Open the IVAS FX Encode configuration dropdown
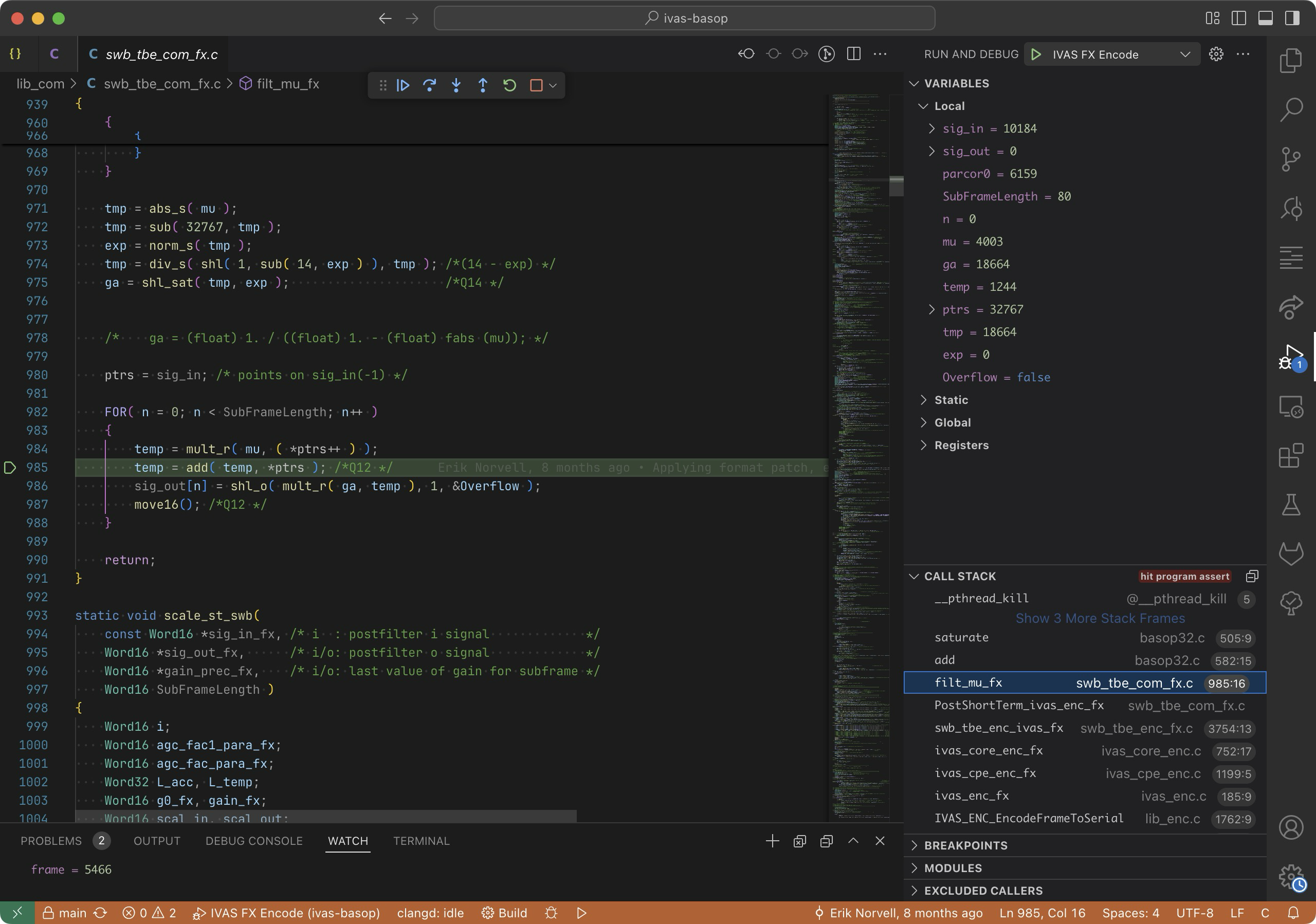Viewport: 1316px width, 924px height. tap(1185, 54)
